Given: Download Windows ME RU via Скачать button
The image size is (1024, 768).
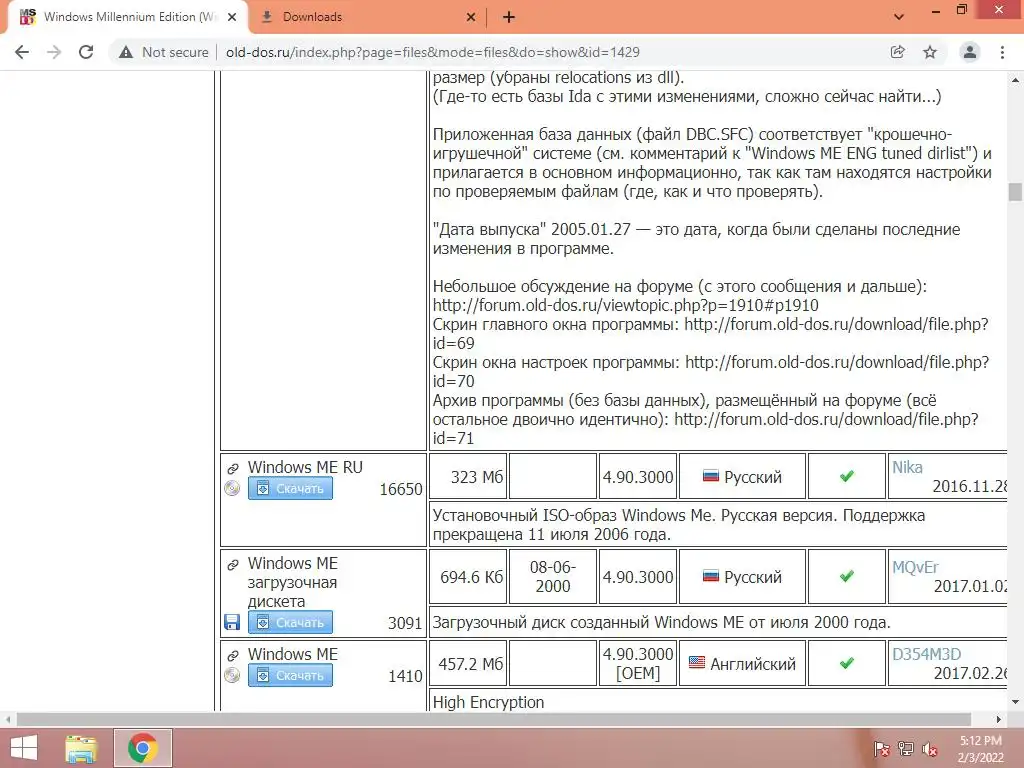Looking at the screenshot, I should click(x=290, y=488).
